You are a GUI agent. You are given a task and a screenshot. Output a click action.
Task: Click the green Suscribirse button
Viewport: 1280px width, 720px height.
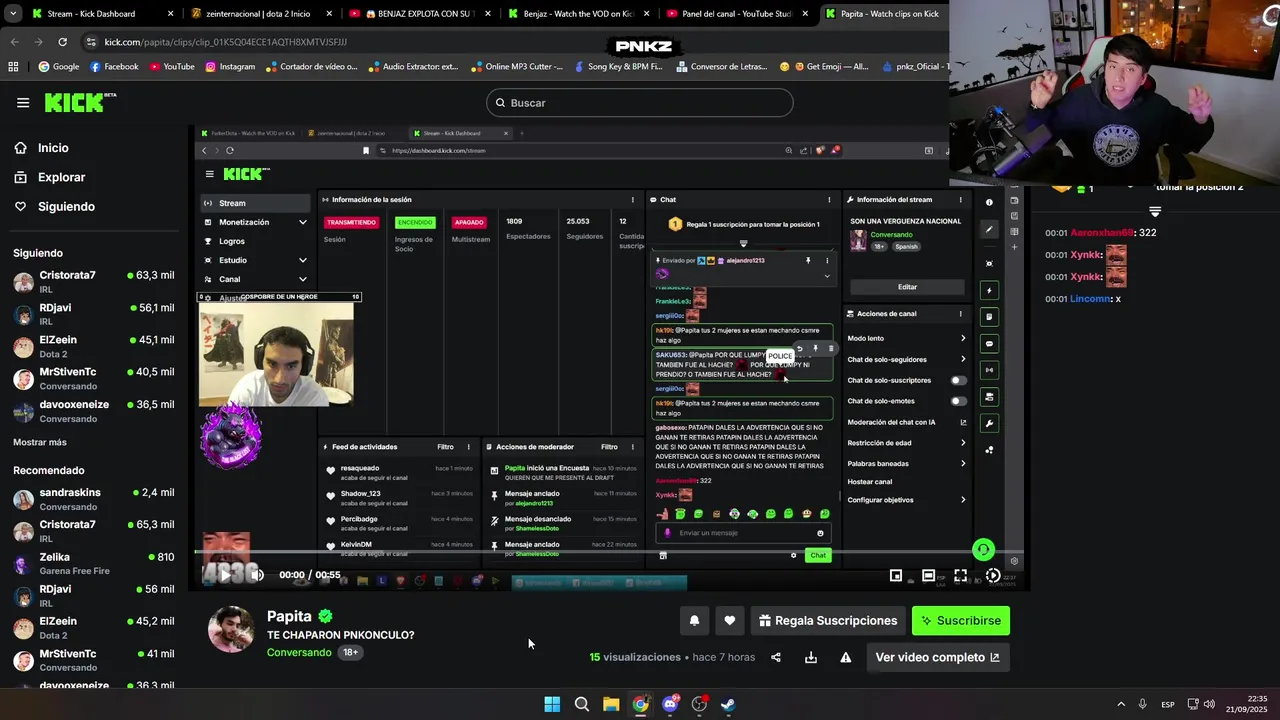(961, 621)
